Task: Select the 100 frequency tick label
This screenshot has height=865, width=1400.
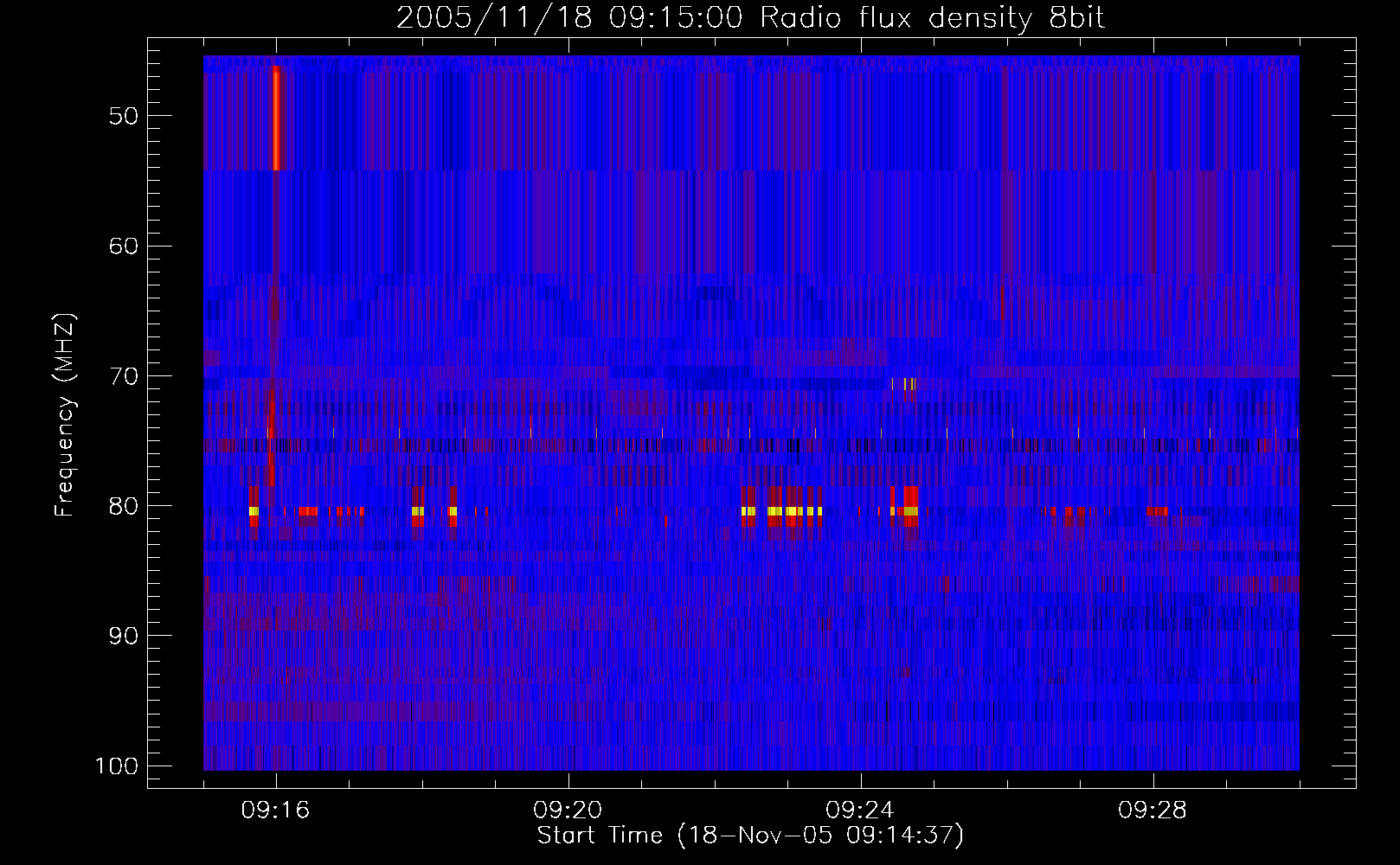Action: click(x=116, y=766)
